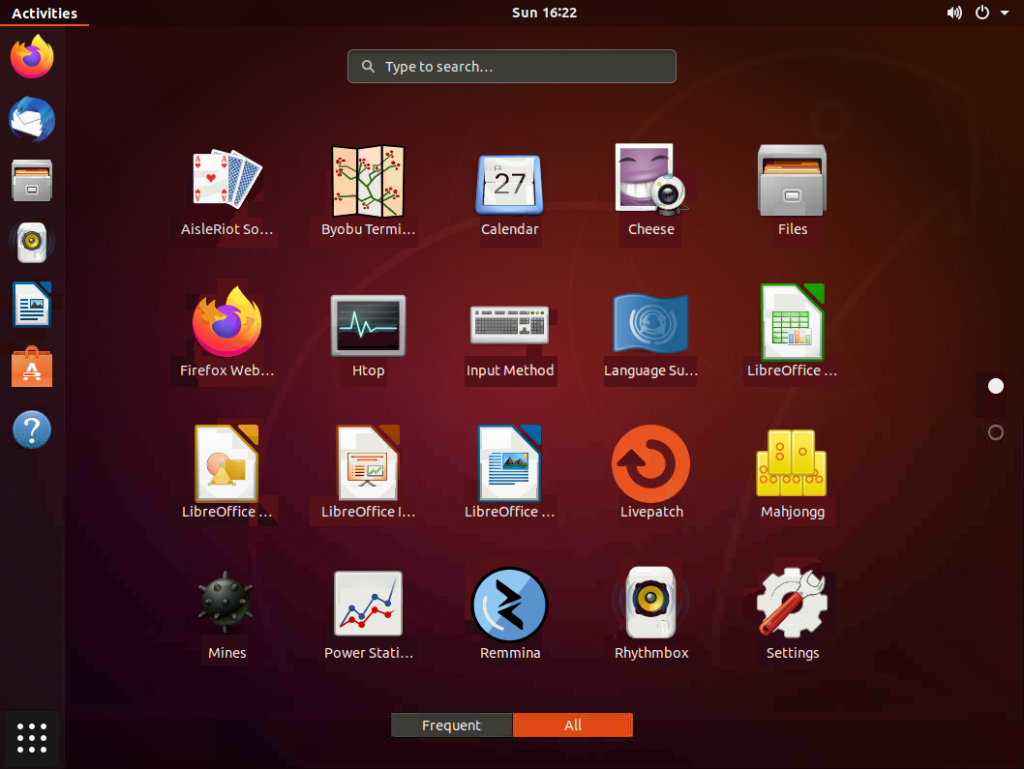Open Language Support settings
This screenshot has height=769, width=1024.
(x=651, y=325)
